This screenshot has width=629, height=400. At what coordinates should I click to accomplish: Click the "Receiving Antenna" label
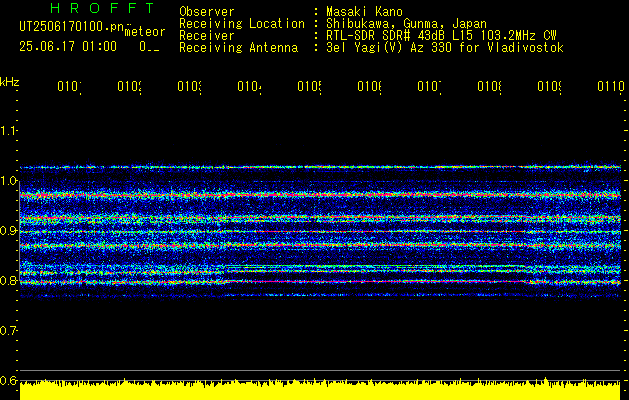238,48
